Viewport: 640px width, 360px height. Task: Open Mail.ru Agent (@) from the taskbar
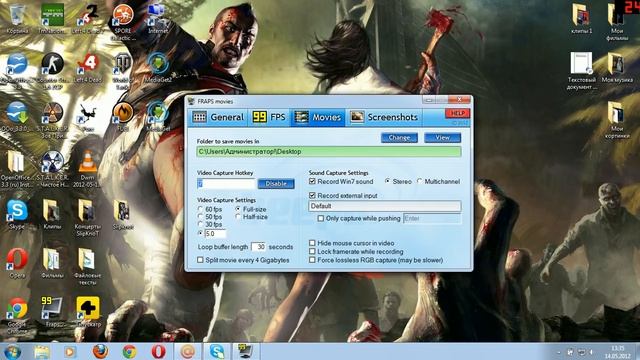(187, 351)
